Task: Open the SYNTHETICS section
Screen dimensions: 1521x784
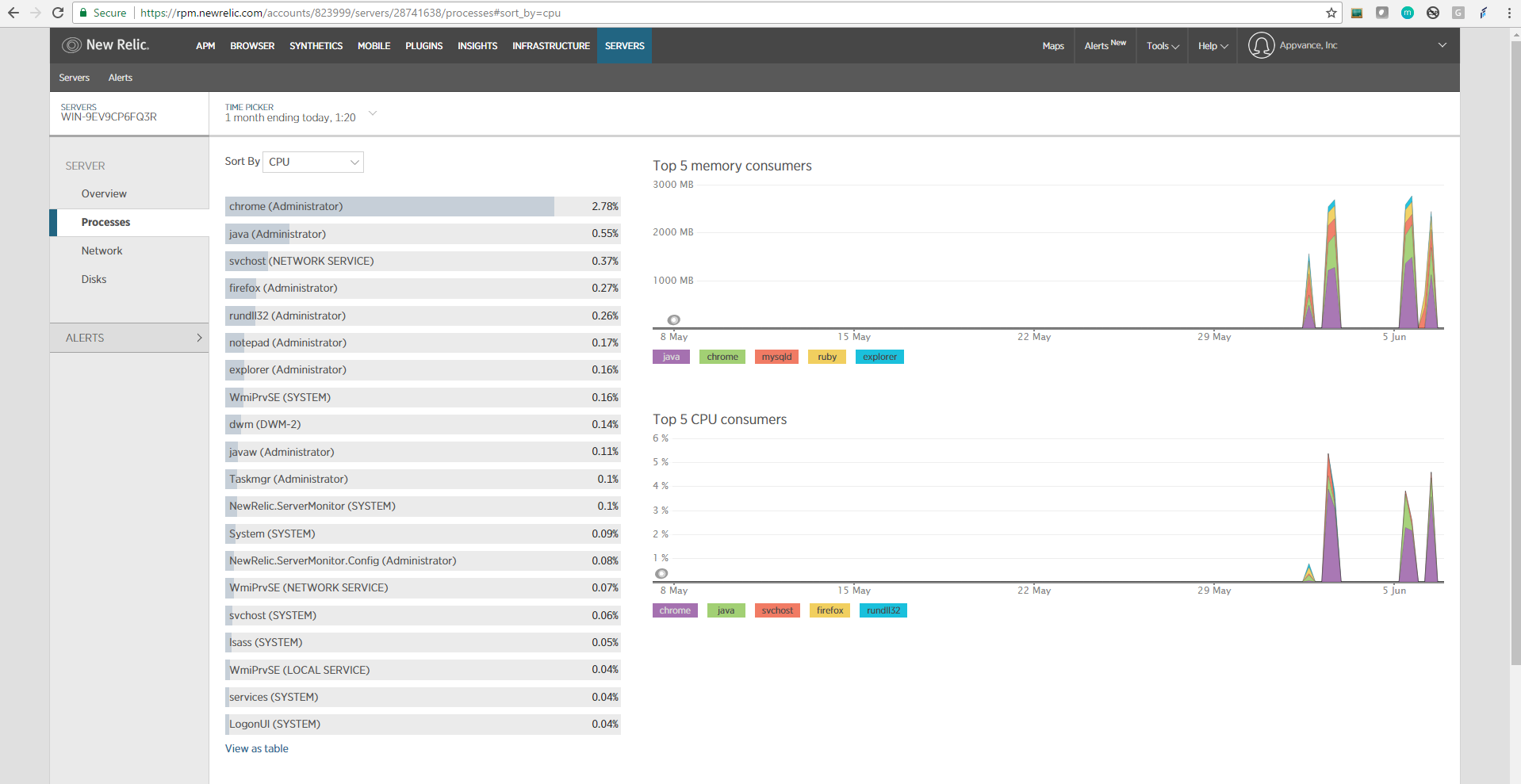Action: [316, 46]
